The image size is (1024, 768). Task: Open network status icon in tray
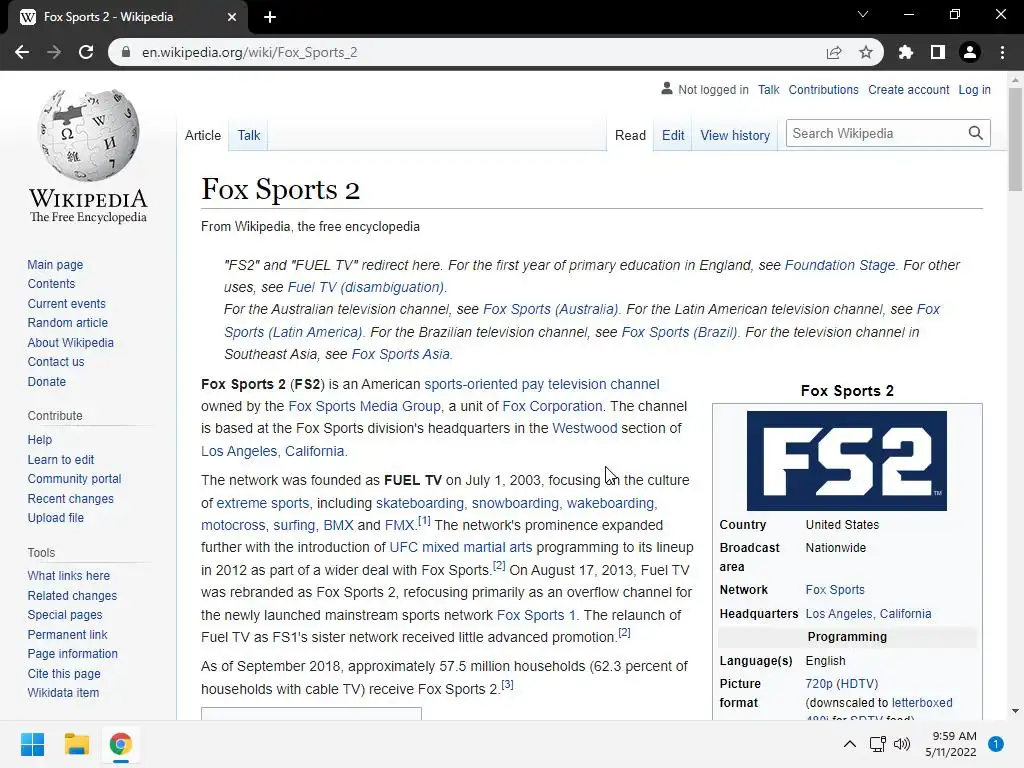coord(878,744)
